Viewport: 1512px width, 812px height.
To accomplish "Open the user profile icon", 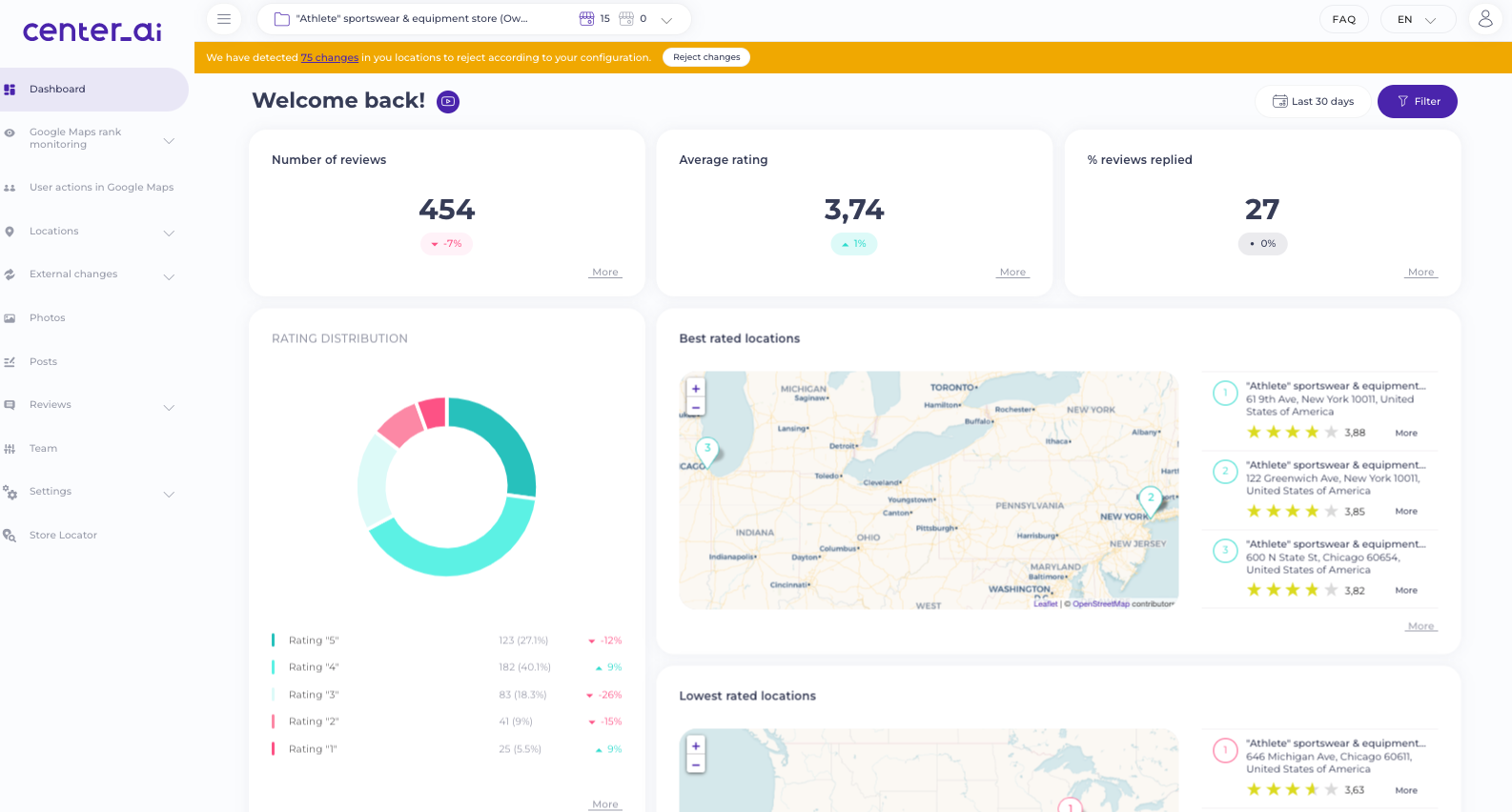I will pyautogui.click(x=1485, y=18).
